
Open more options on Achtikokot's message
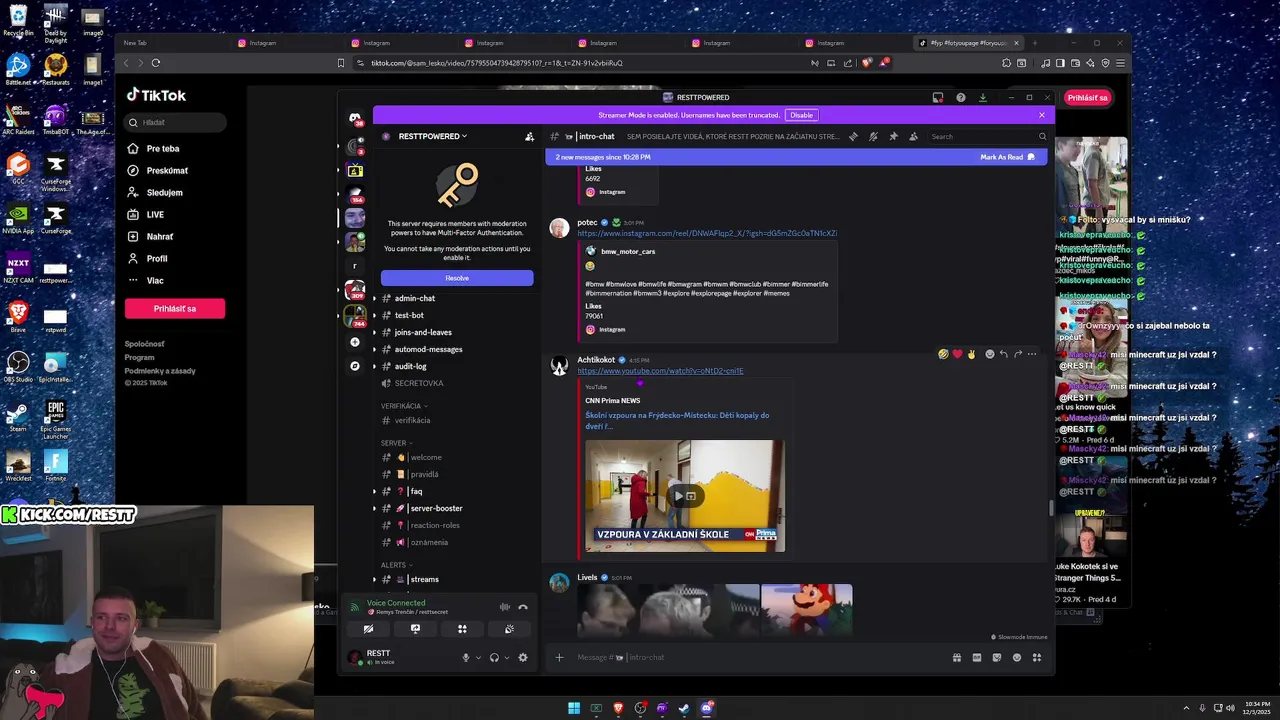[1032, 354]
